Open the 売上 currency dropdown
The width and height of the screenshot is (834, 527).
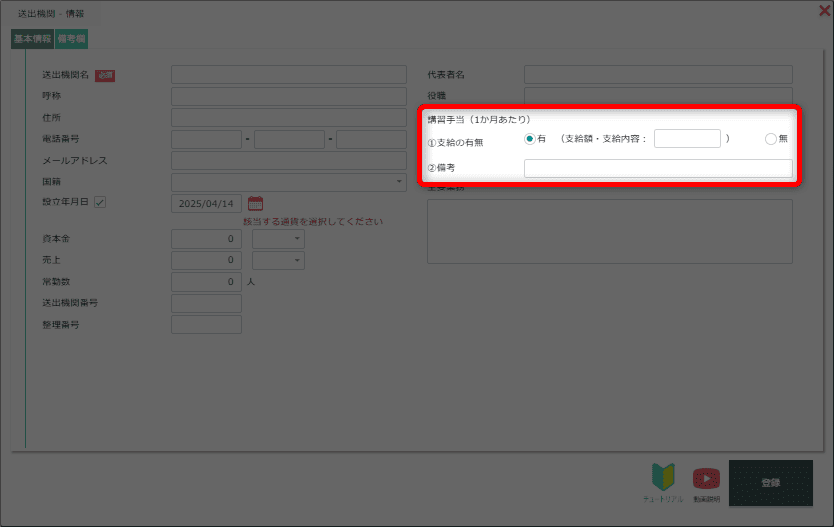278,260
